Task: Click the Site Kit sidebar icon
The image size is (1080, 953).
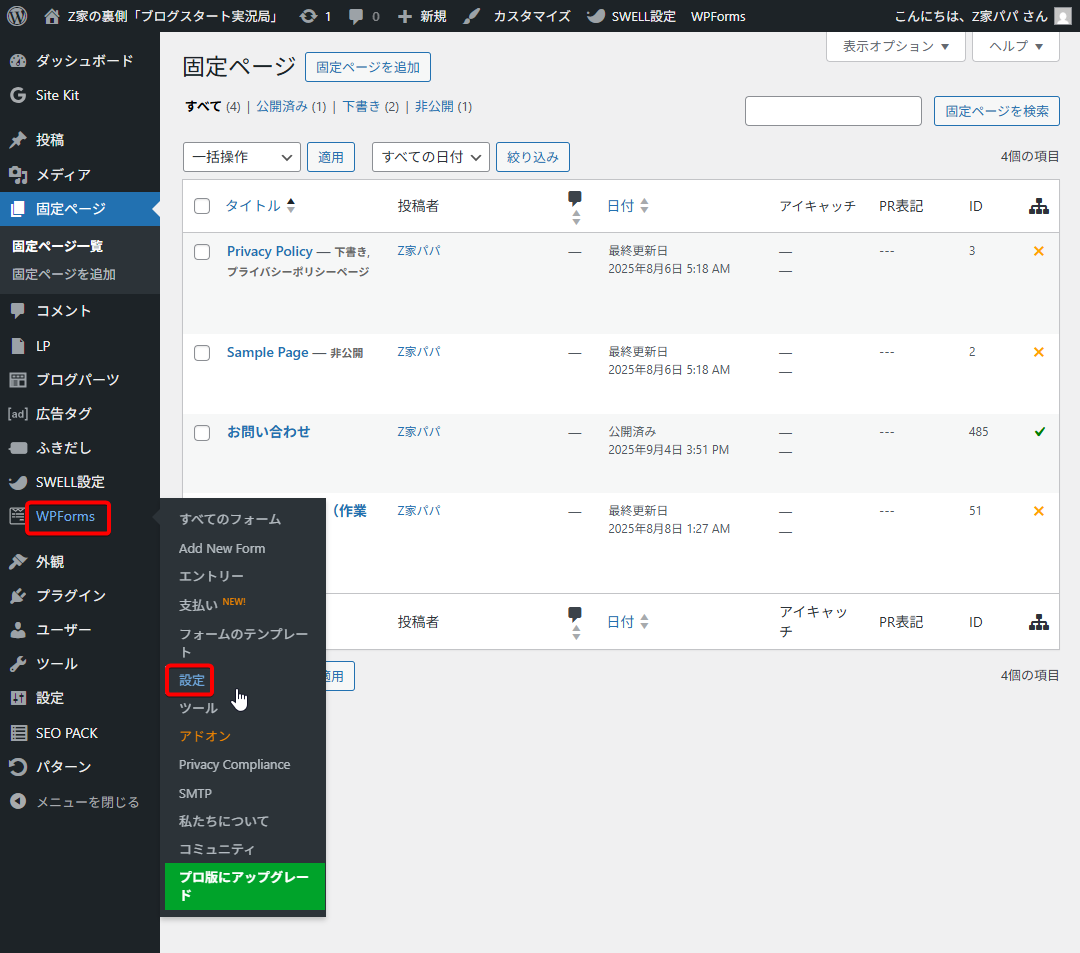Action: point(17,95)
